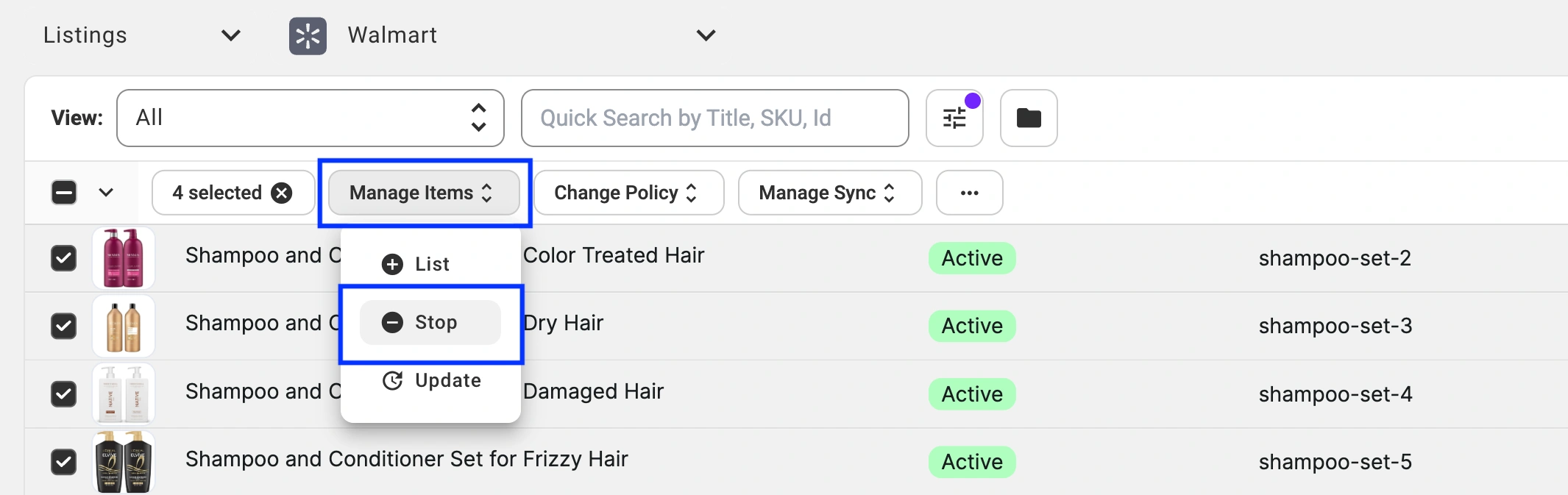Open the View All dropdown
Screen dimensions: 1568x495
click(310, 118)
